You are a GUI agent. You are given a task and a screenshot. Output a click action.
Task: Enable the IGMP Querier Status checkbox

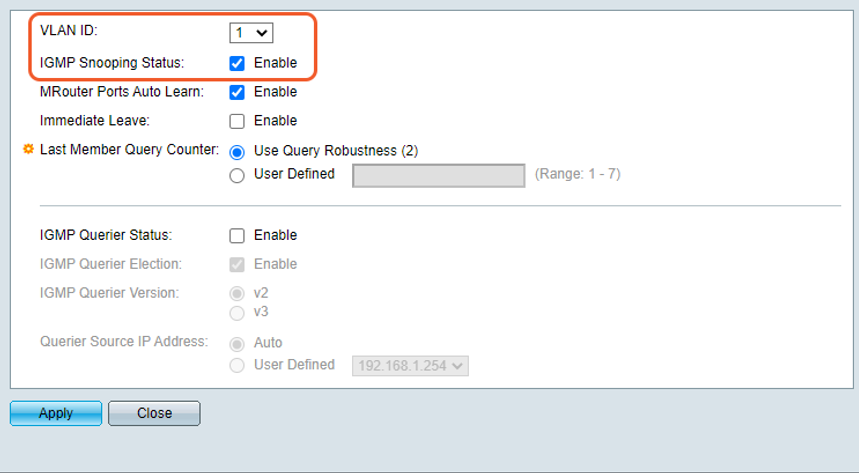coord(237,236)
